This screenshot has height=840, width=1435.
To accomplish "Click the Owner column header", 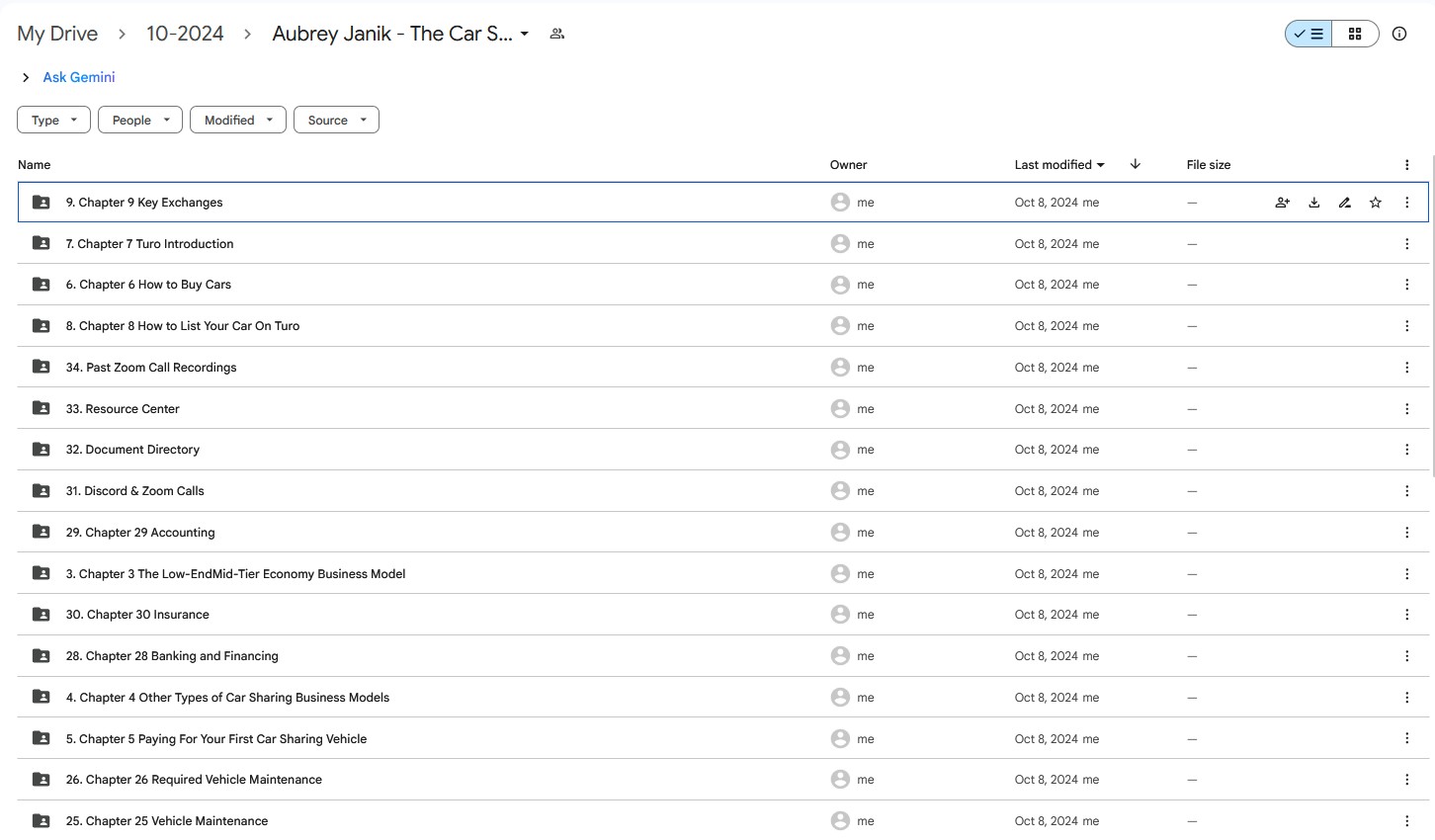I will pyautogui.click(x=848, y=165).
